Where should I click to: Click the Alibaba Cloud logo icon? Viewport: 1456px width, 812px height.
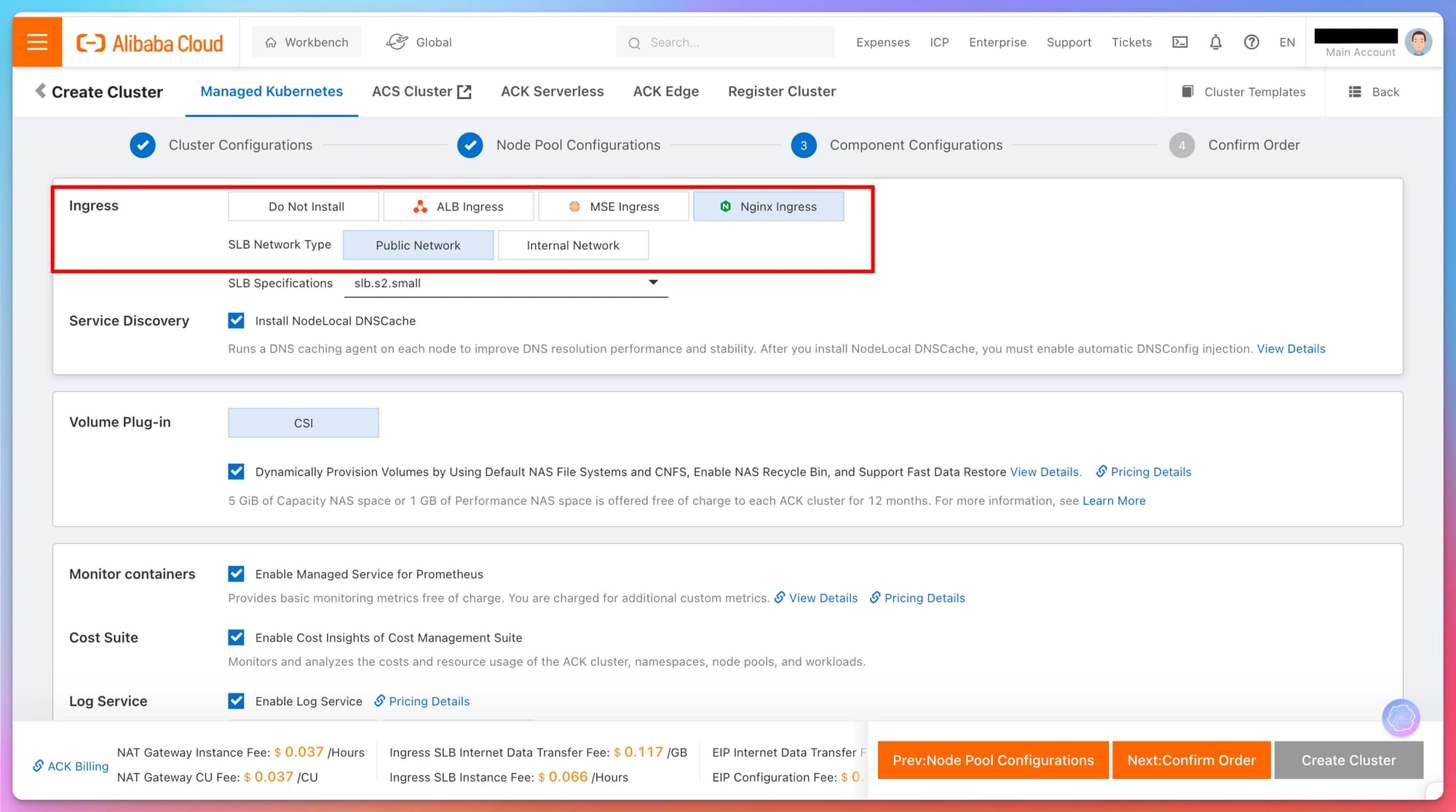[91, 42]
